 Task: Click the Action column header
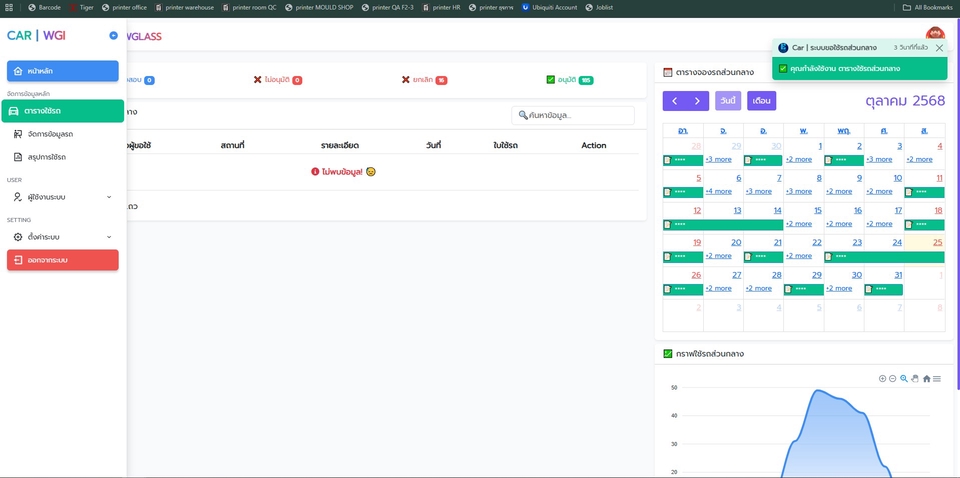pyautogui.click(x=593, y=146)
